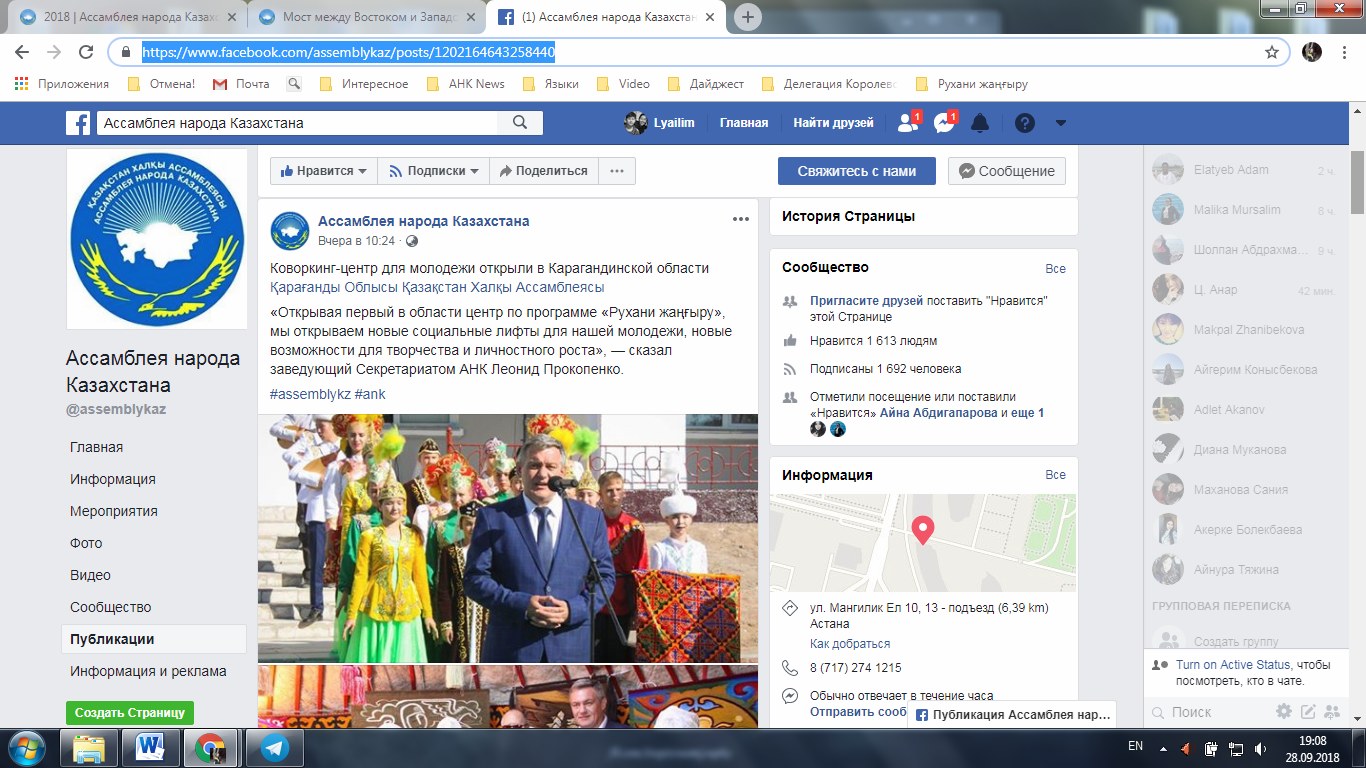This screenshot has height=768, width=1366.
Task: Click the Facebook search input field
Action: coord(298,123)
